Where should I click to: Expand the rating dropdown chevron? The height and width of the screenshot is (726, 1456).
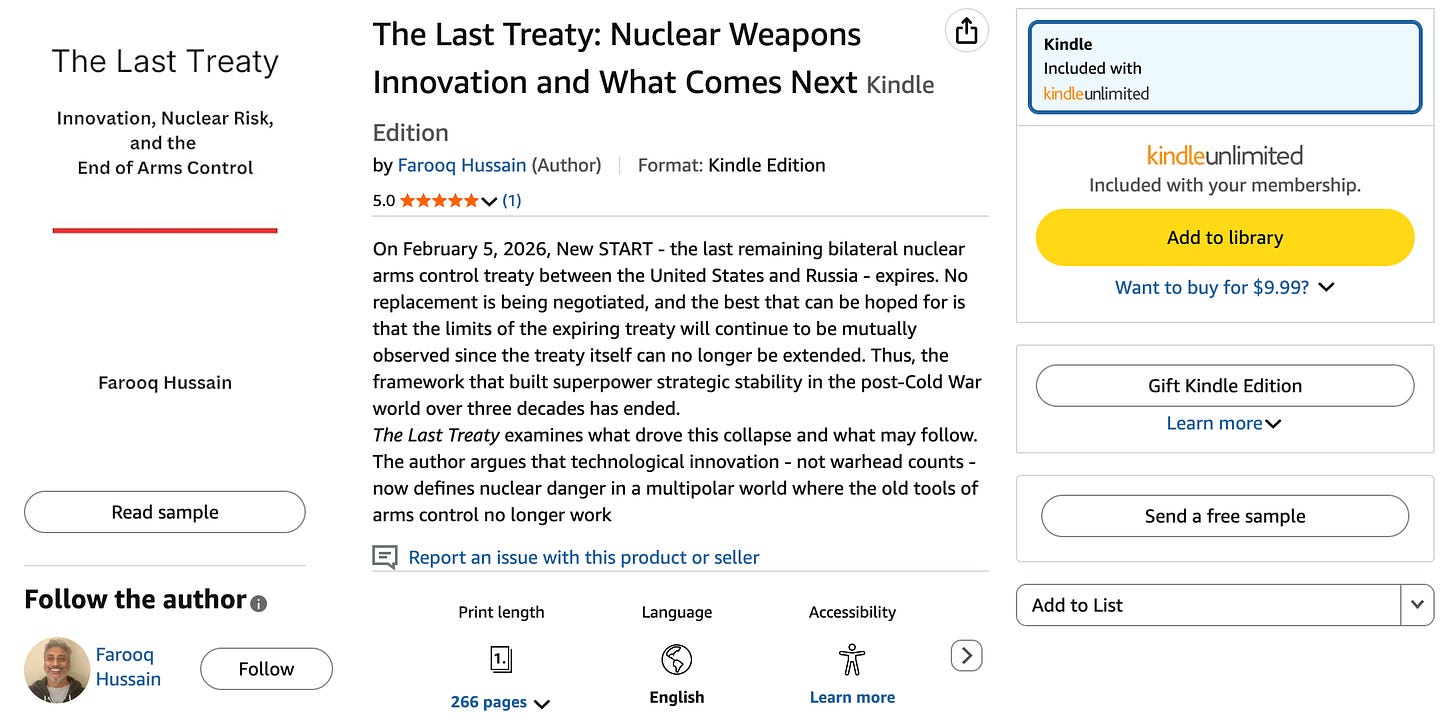[x=489, y=201]
